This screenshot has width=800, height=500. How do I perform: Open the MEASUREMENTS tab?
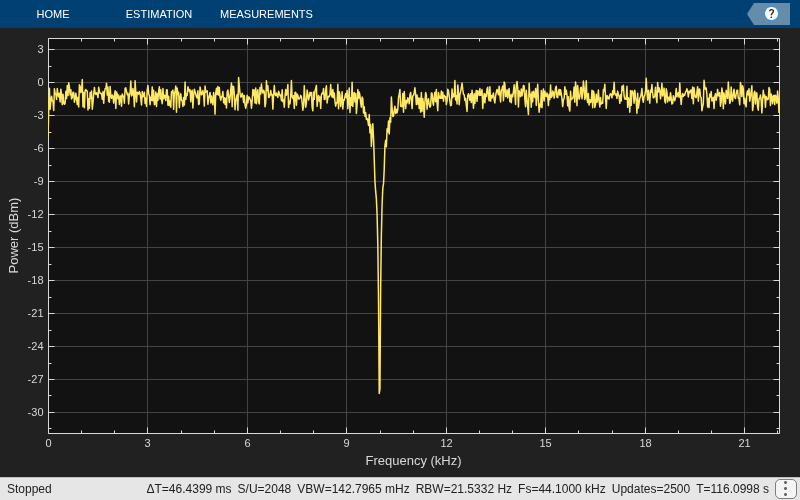266,14
